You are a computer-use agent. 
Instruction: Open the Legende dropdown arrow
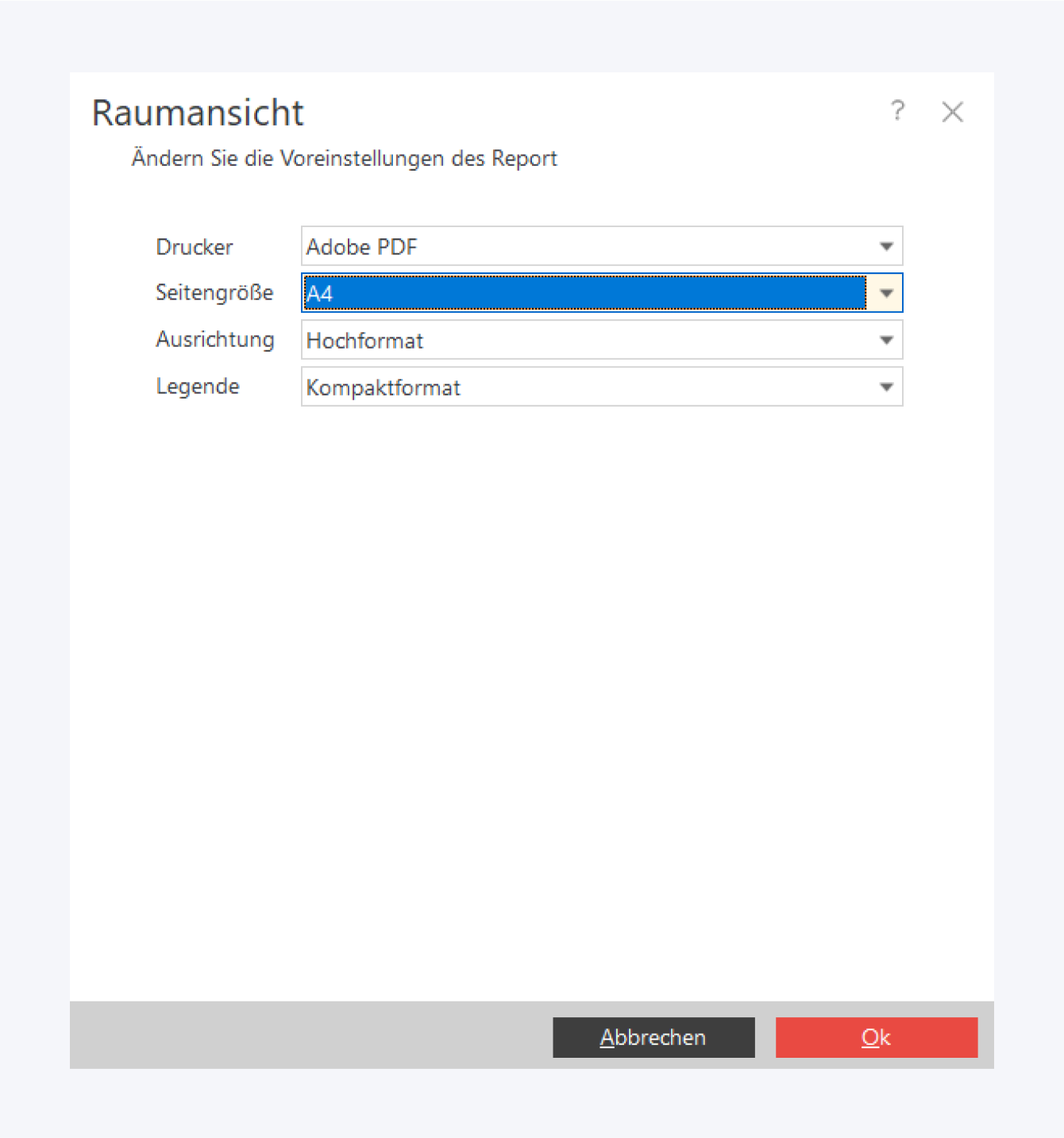click(x=886, y=388)
